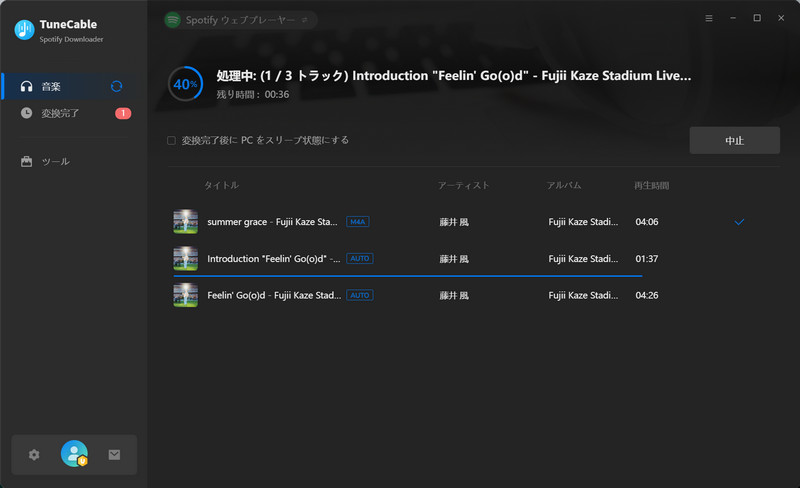Image resolution: width=800 pixels, height=488 pixels.
Task: Click duration 04:26
Action: pos(647,295)
